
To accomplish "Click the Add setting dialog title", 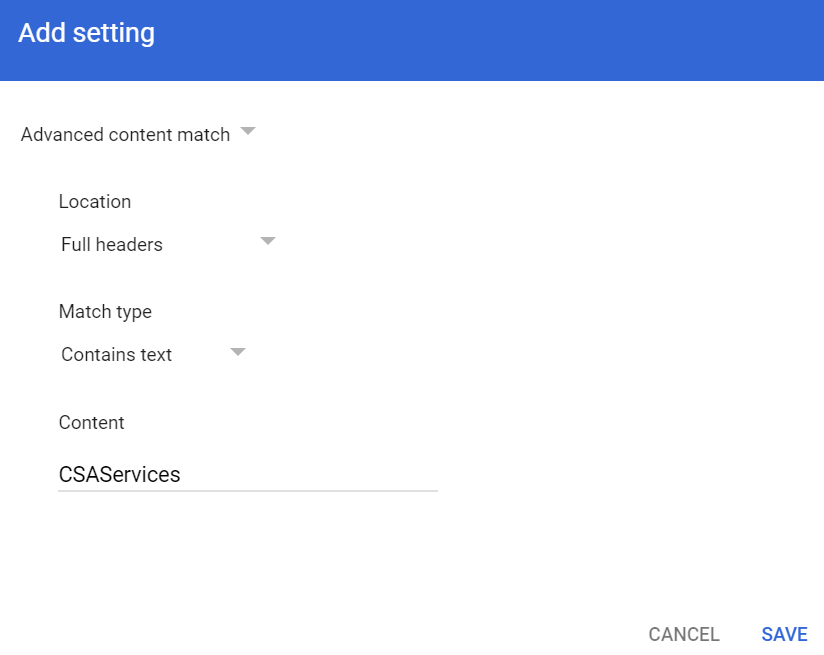I will point(86,32).
